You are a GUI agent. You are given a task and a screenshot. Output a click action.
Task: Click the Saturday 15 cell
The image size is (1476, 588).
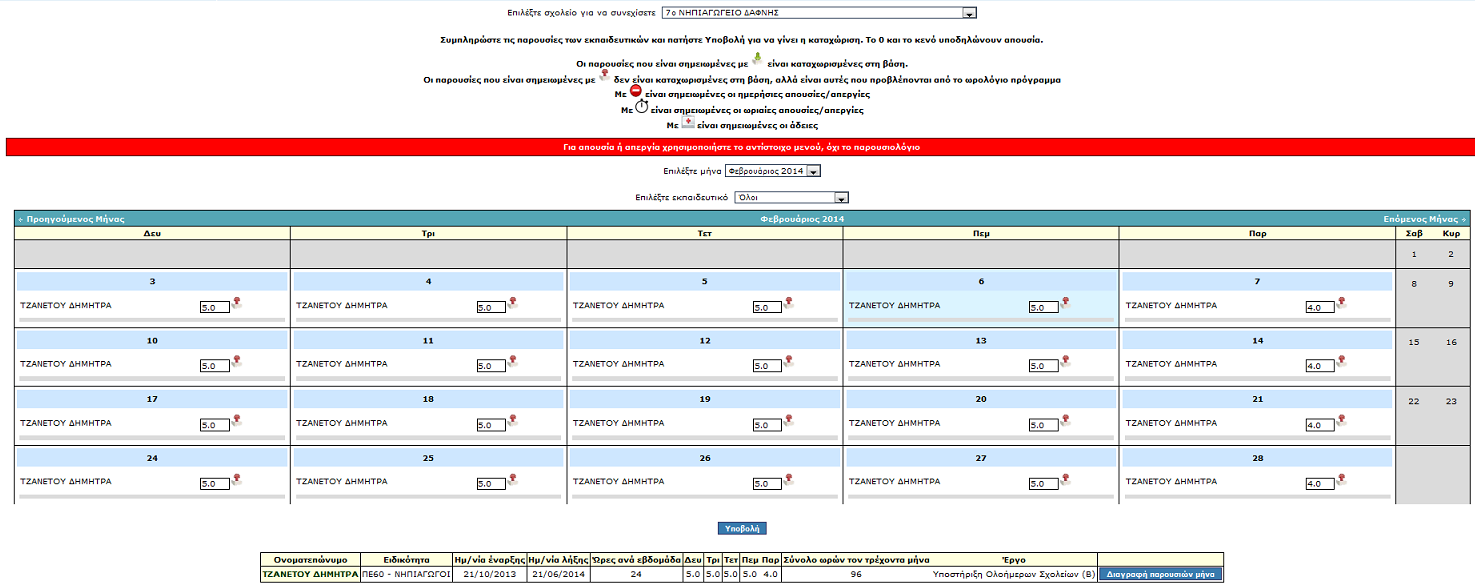1413,342
